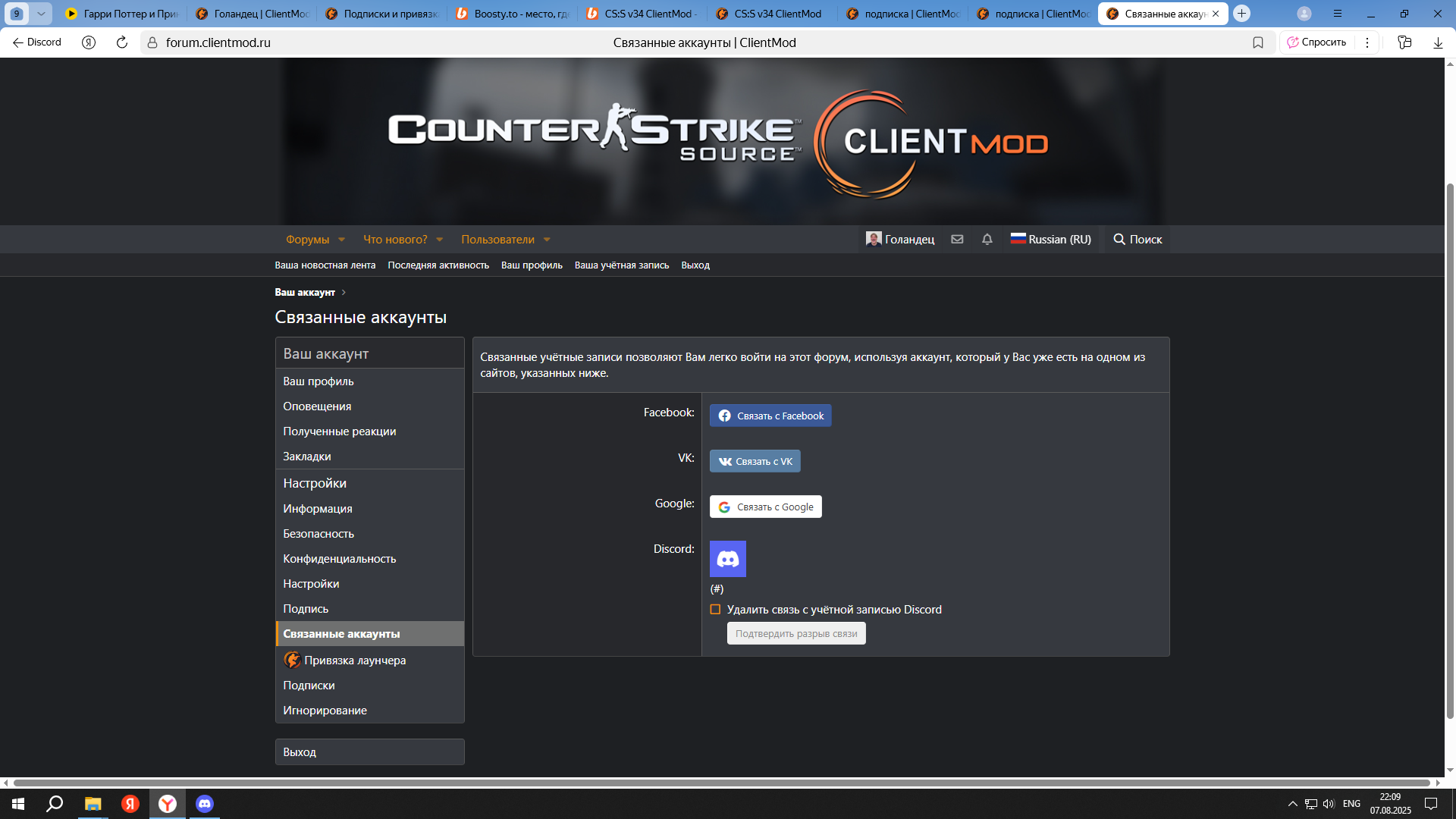Bookmark this page with the bookmark icon
Viewport: 1456px width, 819px height.
[1258, 42]
